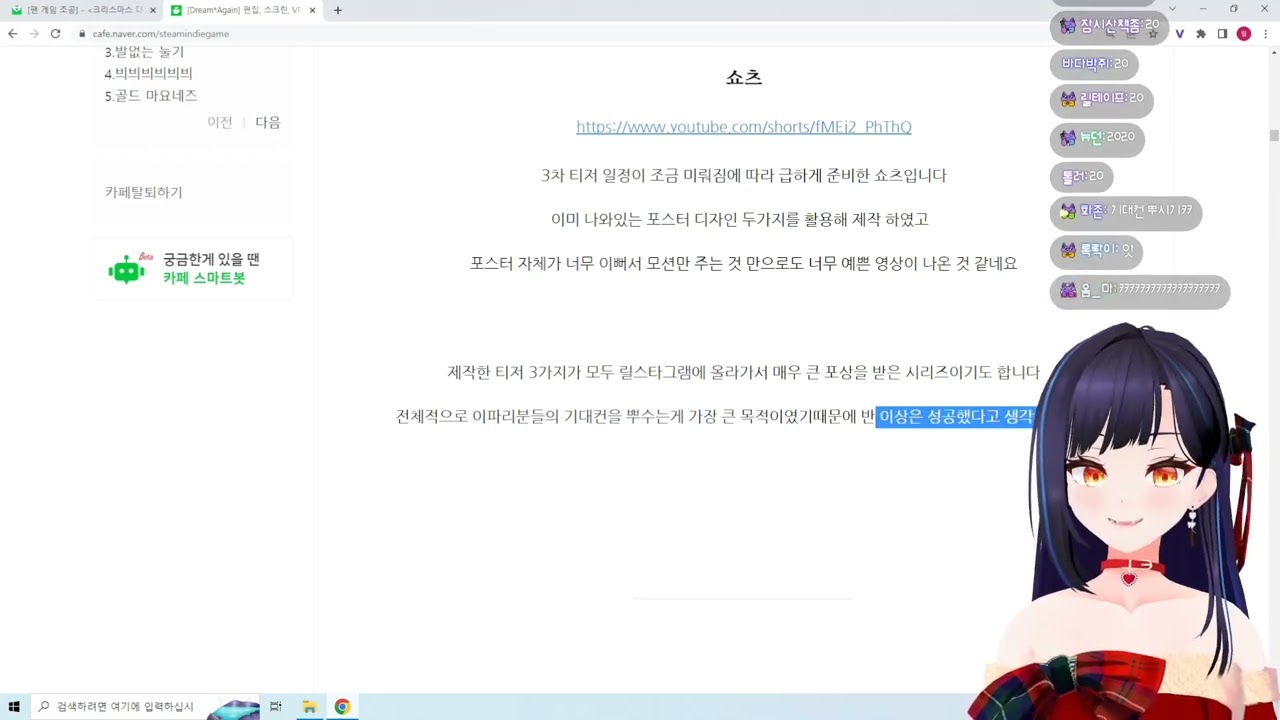This screenshot has height=720, width=1280.
Task: Click the green smartbot robot icon
Action: 126,268
